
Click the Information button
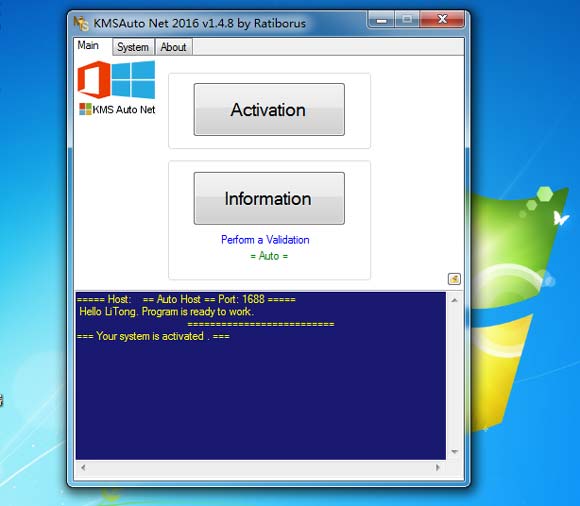[269, 198]
